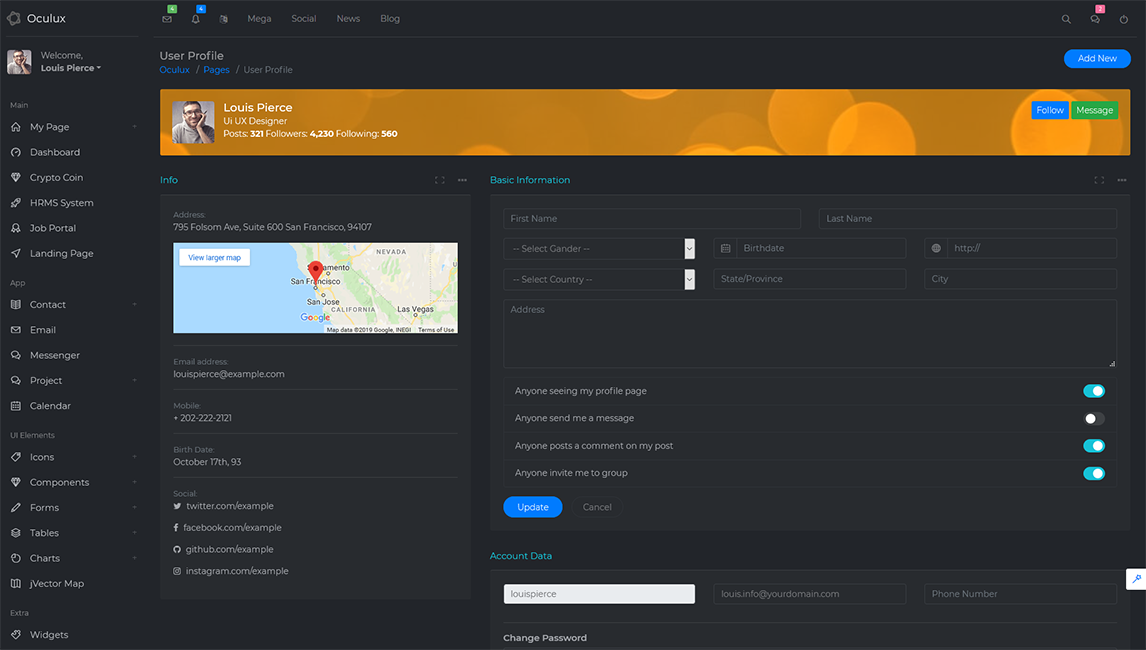
Task: Open Dashboard in the sidebar
Action: [55, 152]
